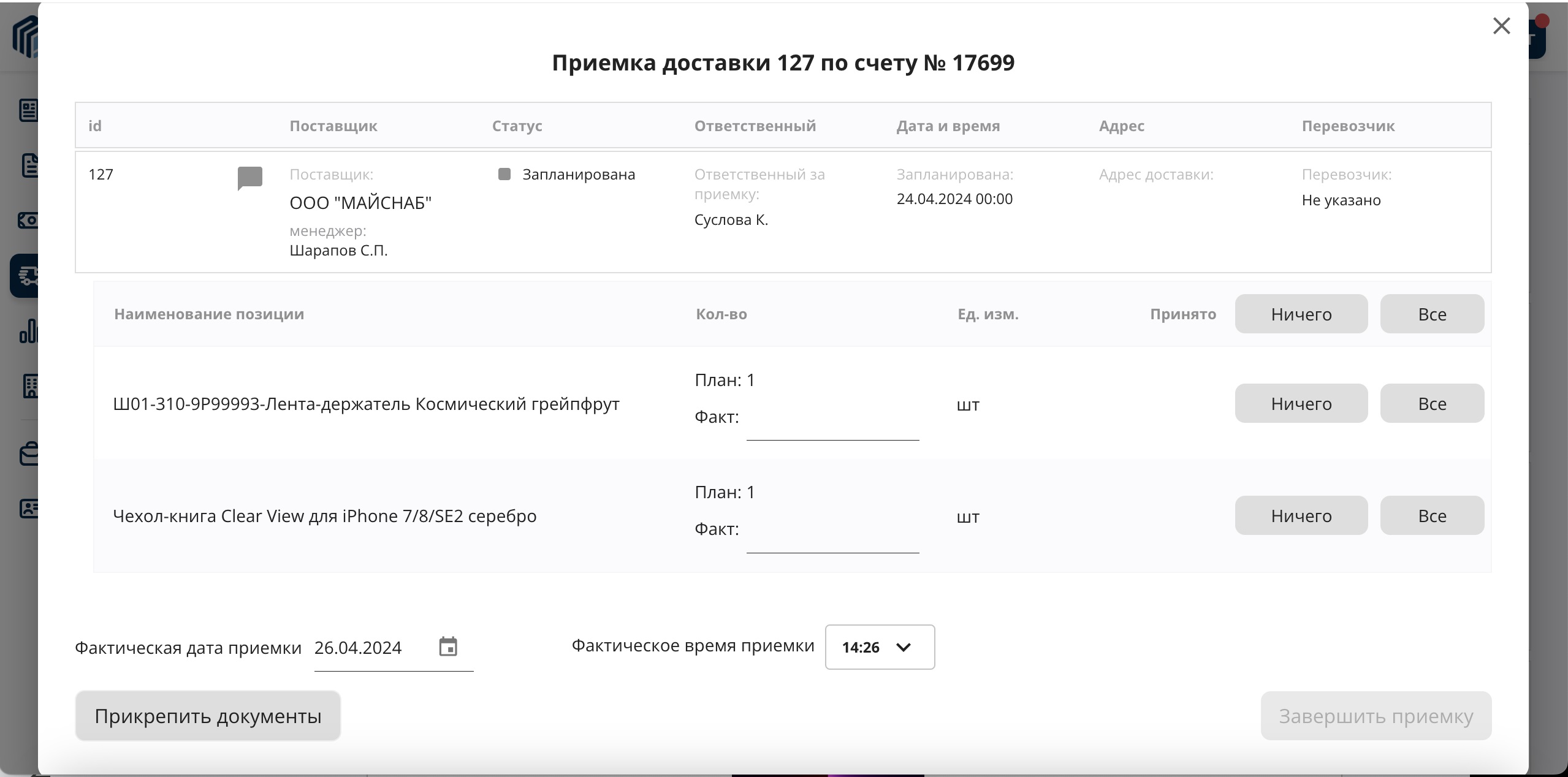This screenshot has height=777, width=1568.
Task: Open the actual acceptance time dropdown
Action: tap(880, 647)
